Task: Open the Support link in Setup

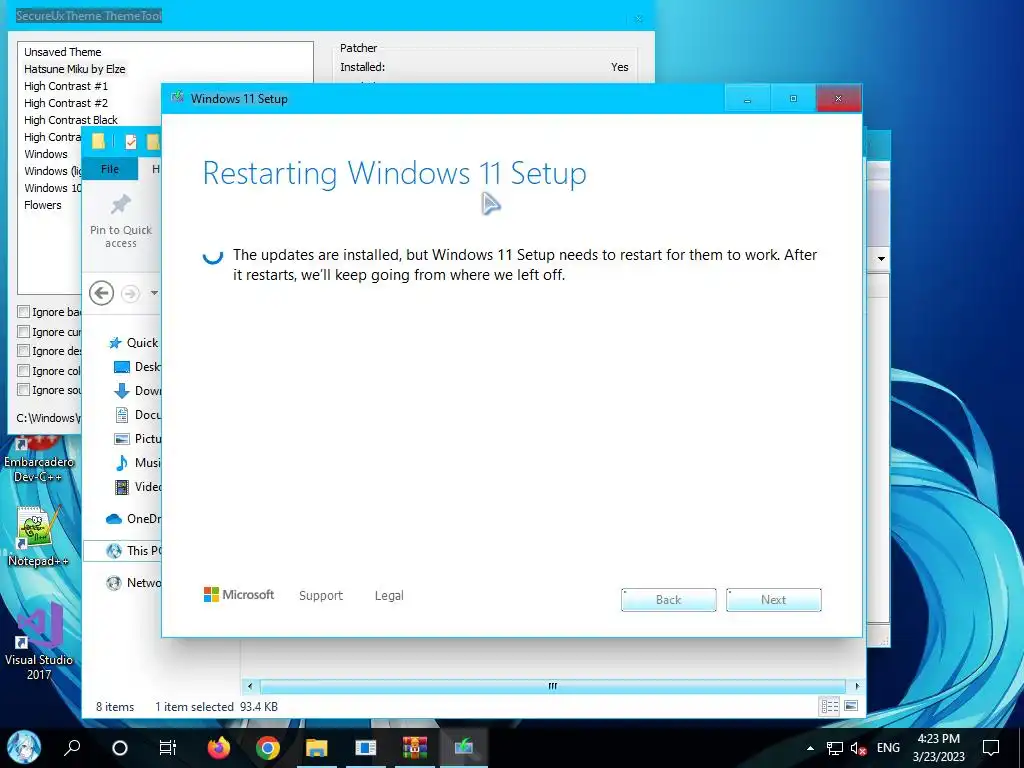Action: pos(321,596)
